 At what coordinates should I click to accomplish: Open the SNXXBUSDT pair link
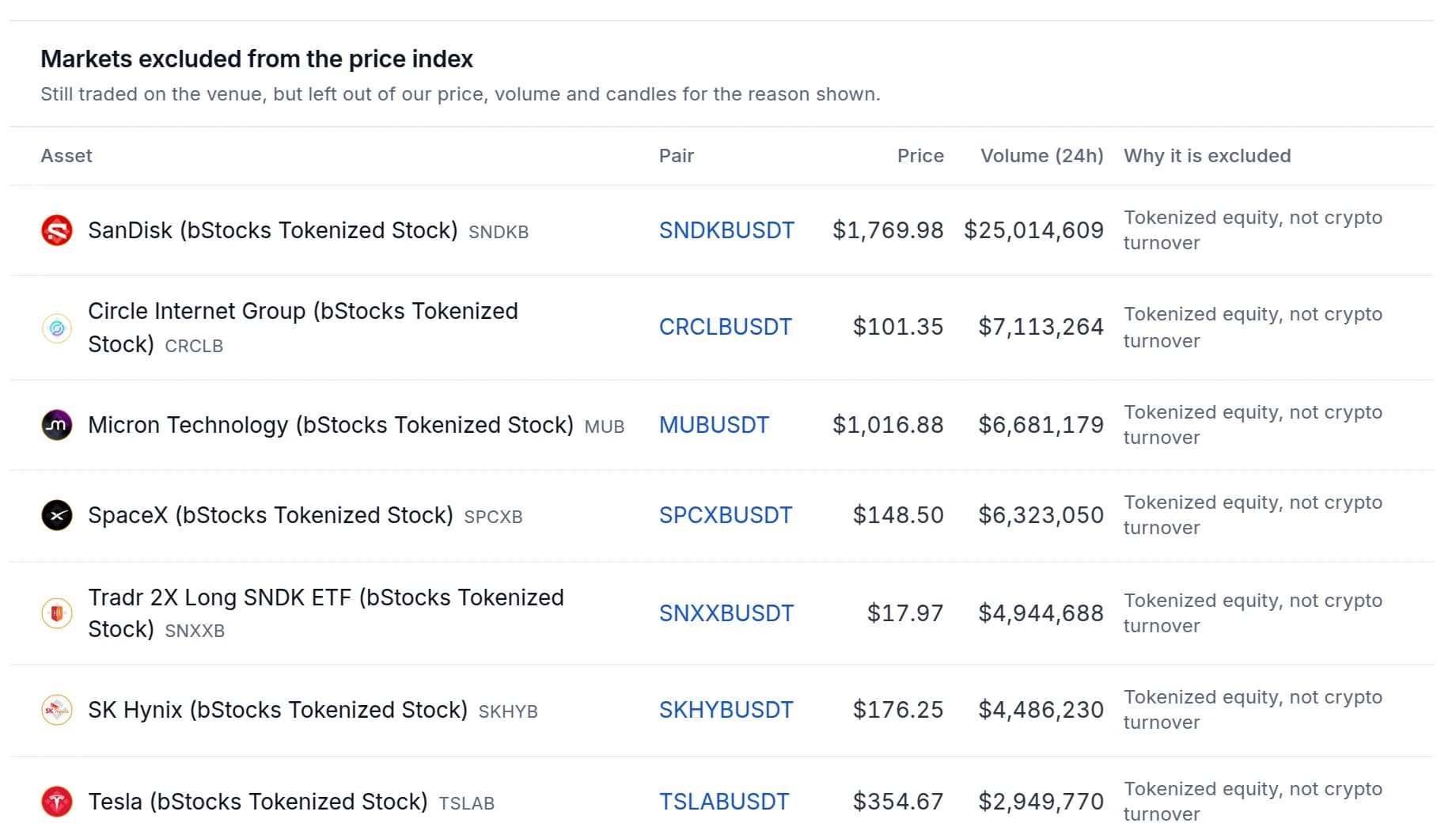point(726,613)
